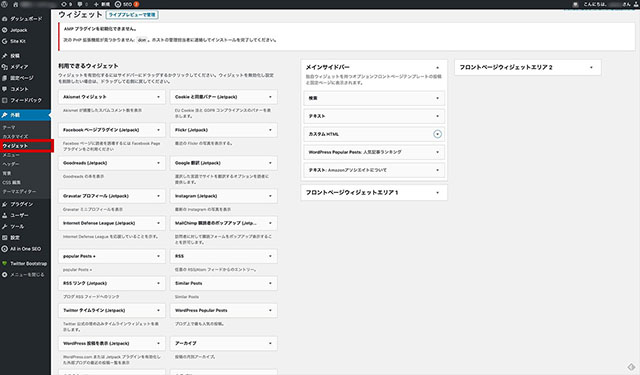The width and height of the screenshot is (640, 375).
Task: Click the ライブプレビューで管理 button
Action: coord(132,15)
